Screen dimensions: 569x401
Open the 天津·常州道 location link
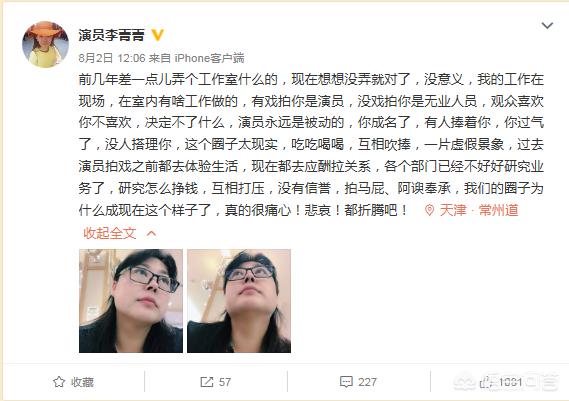(479, 210)
